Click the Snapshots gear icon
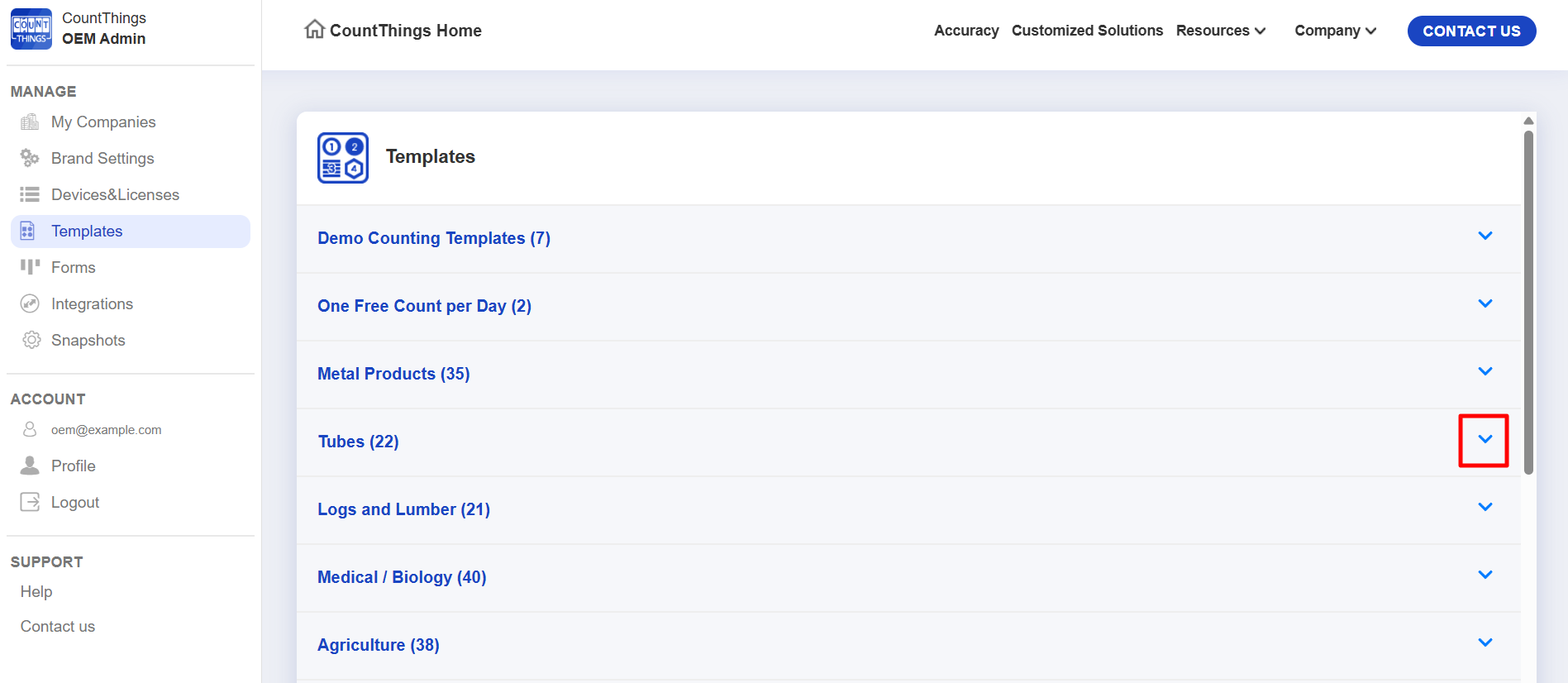Screen dimensions: 1568x683 coord(31,340)
